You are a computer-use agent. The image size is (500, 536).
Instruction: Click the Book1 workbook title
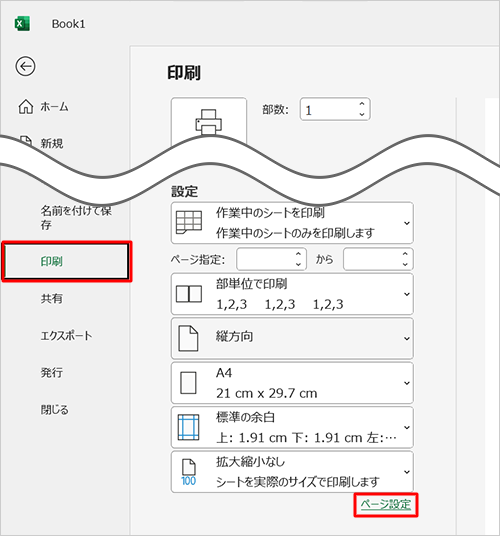(x=68, y=24)
